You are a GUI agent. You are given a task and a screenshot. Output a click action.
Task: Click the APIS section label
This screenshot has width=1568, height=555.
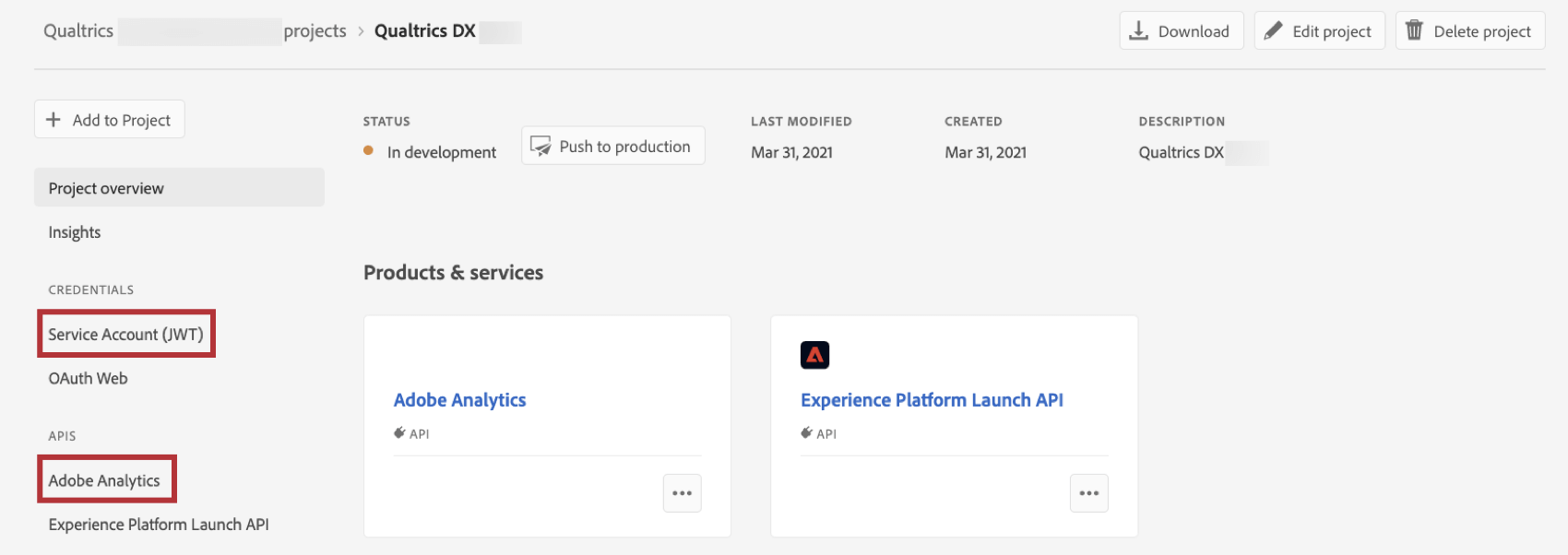click(62, 436)
